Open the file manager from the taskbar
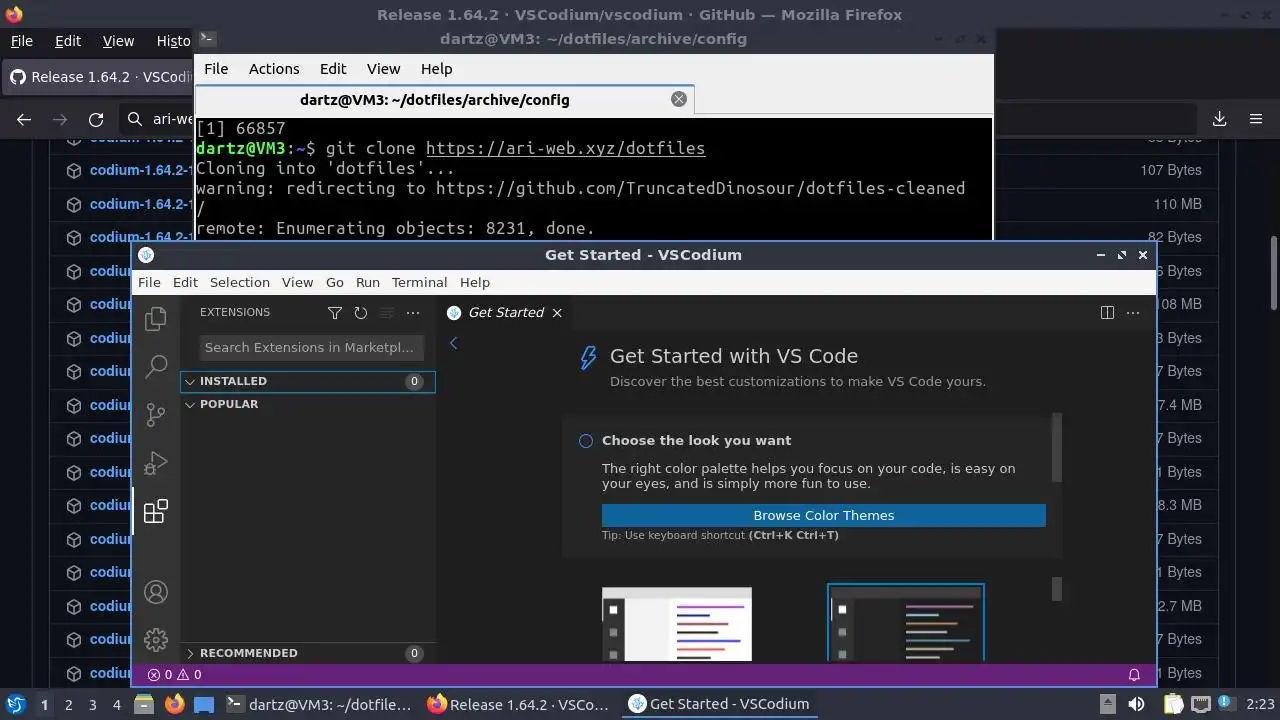 coord(144,704)
